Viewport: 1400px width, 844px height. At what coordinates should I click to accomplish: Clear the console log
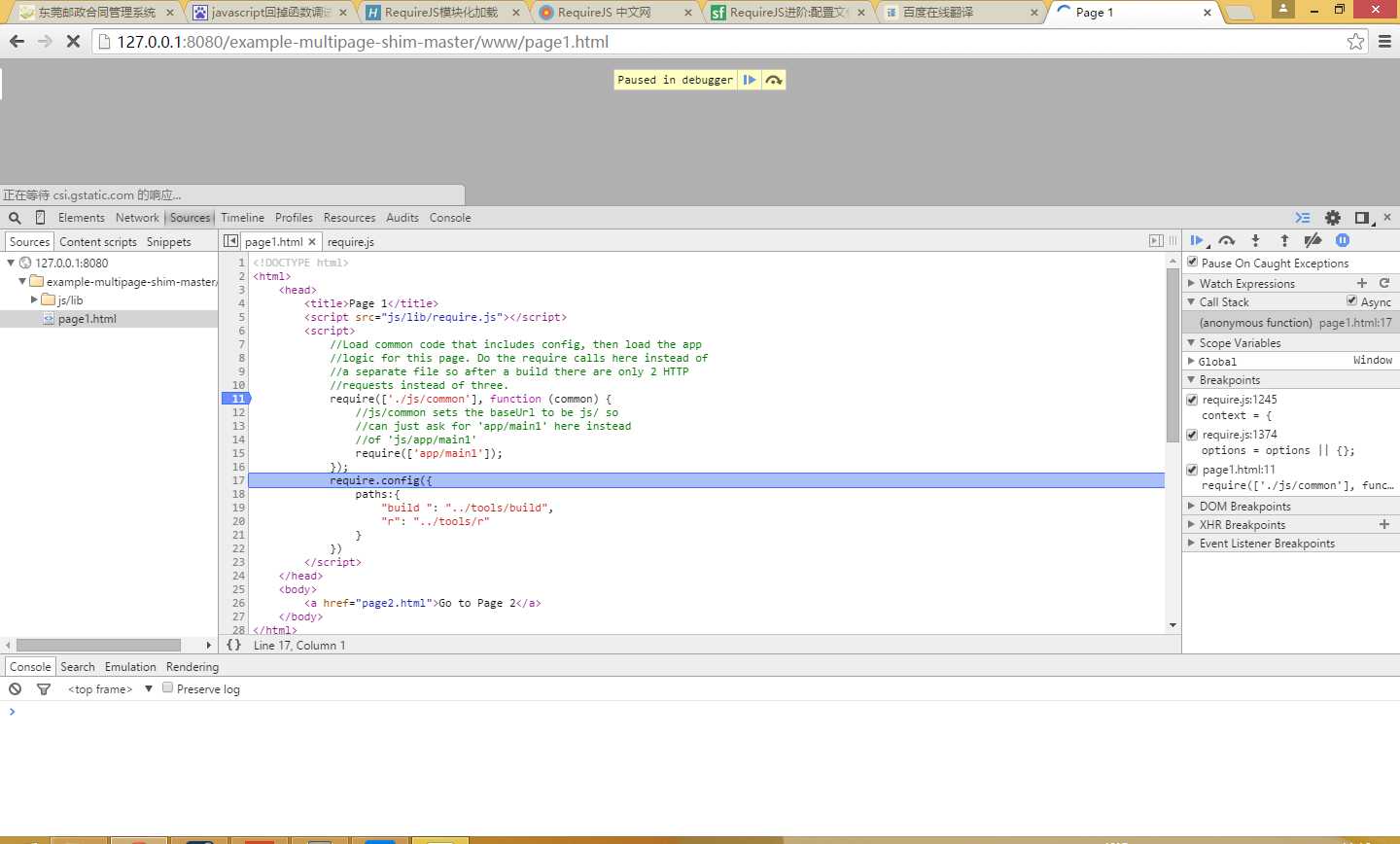(x=15, y=688)
